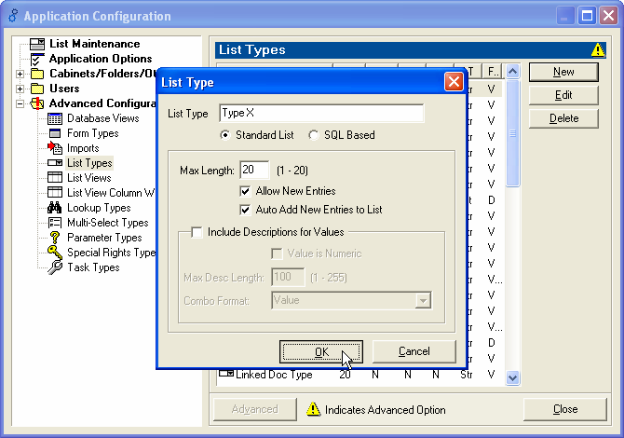Image resolution: width=624 pixels, height=438 pixels.
Task: Click warning icon beside Indicates Advanced Option
Action: pos(313,409)
